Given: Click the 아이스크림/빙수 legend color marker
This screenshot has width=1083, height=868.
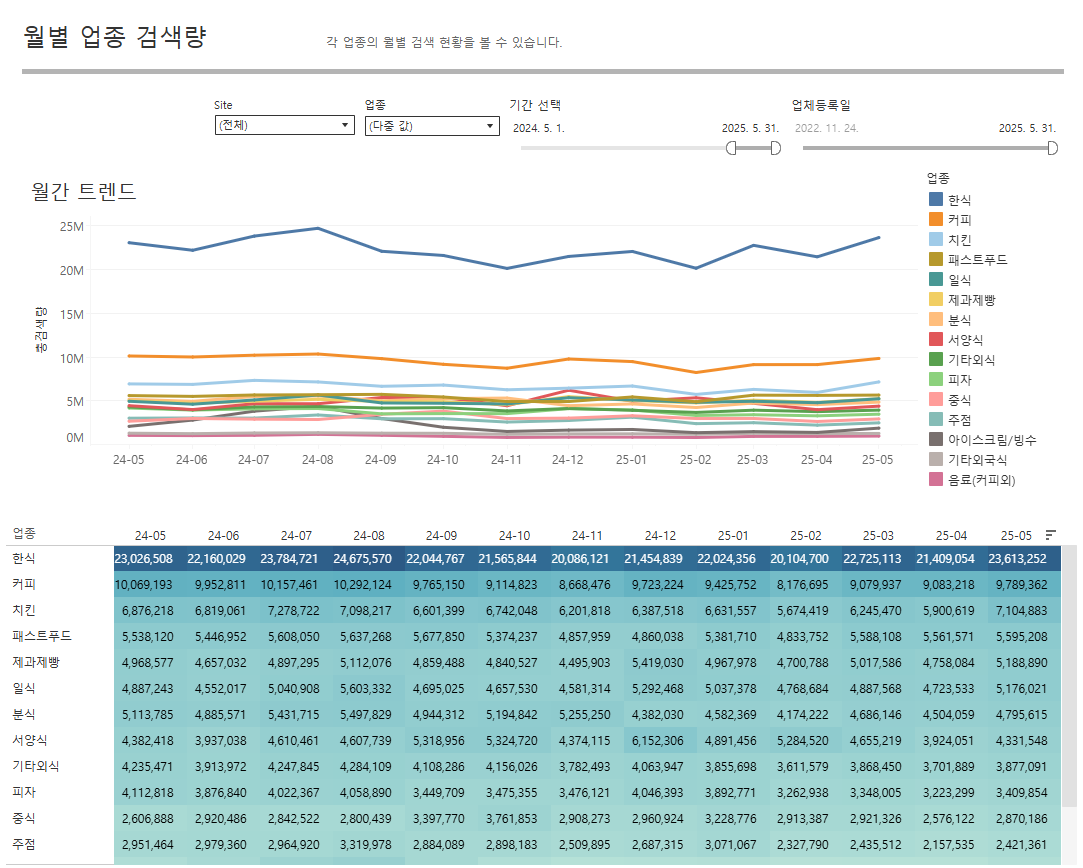Looking at the screenshot, I should click(x=936, y=439).
